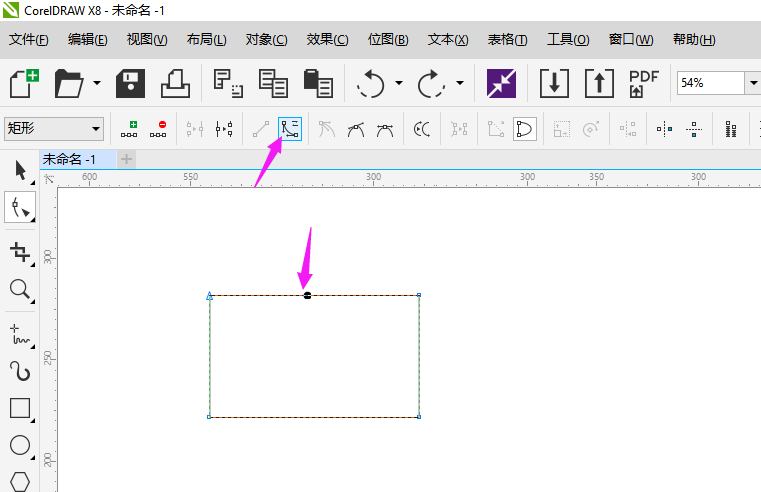Open the 帮助(H) menu
This screenshot has height=492, width=761.
coord(695,39)
